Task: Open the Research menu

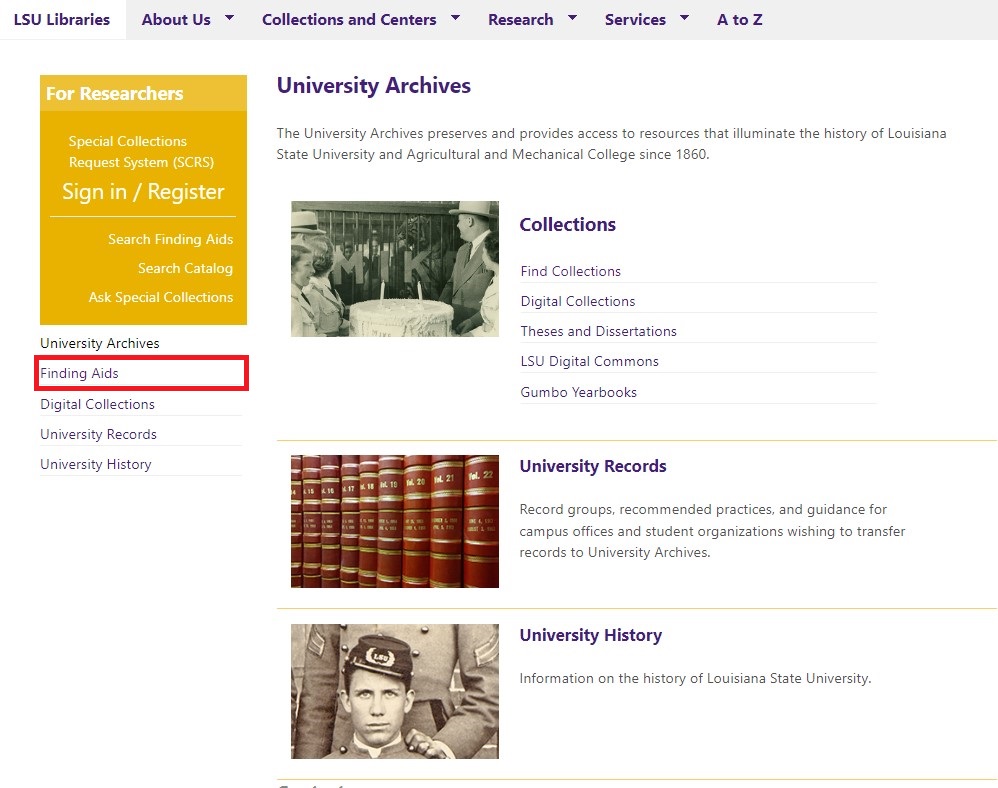Action: coord(521,20)
